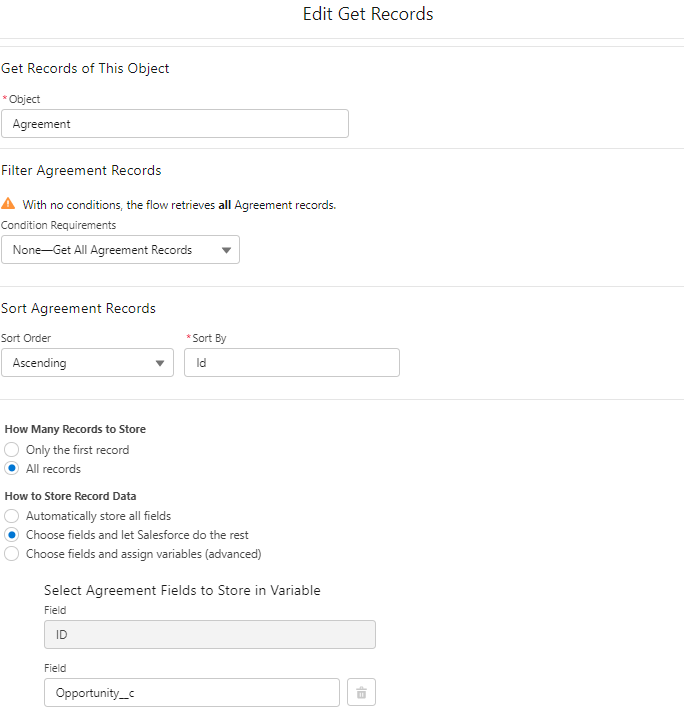Select 'Only the first record' option
This screenshot has width=684, height=713.
(x=12, y=450)
